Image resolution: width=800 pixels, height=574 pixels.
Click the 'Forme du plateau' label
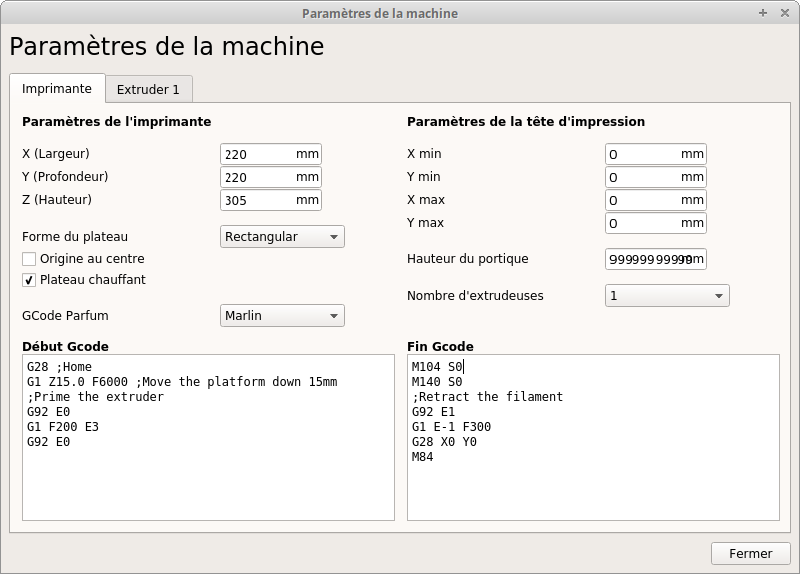(x=75, y=237)
